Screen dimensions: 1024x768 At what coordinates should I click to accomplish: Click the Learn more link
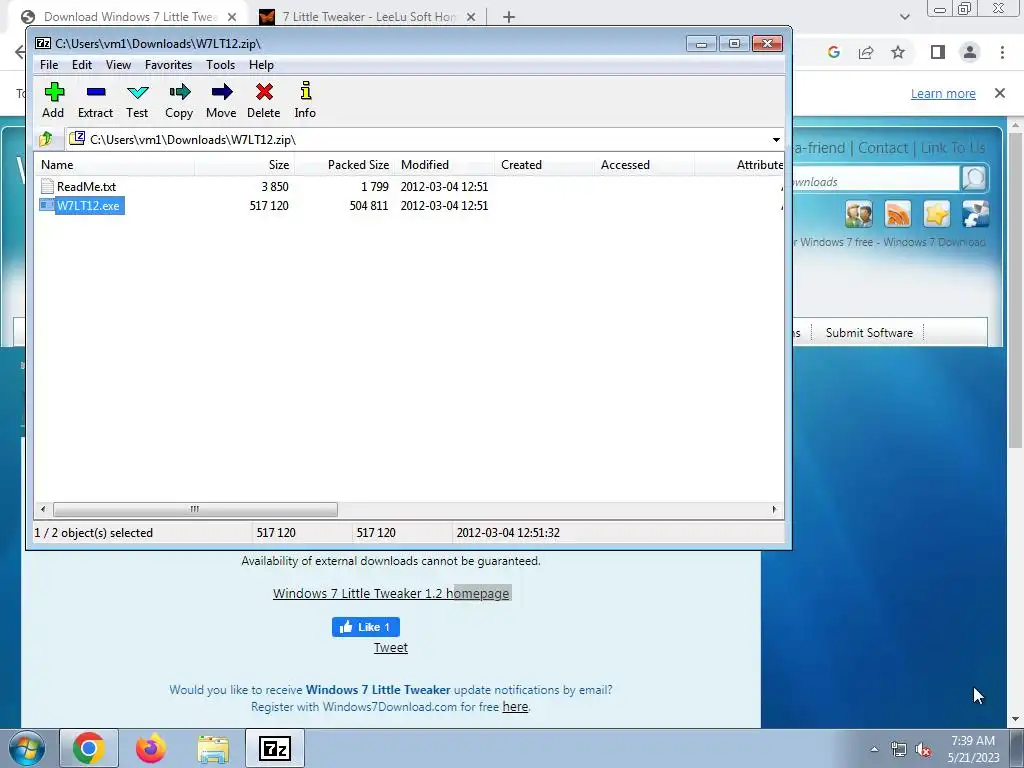[943, 93]
